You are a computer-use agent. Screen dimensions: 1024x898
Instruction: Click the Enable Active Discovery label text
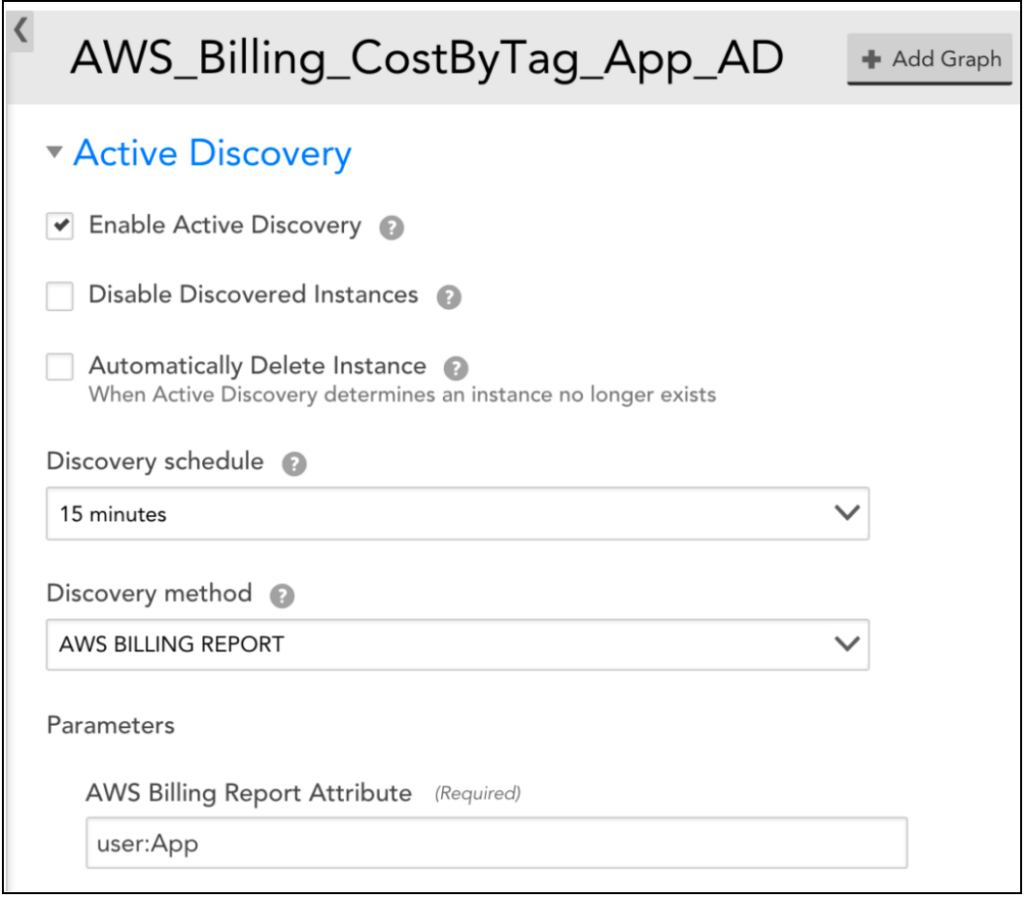(x=225, y=226)
